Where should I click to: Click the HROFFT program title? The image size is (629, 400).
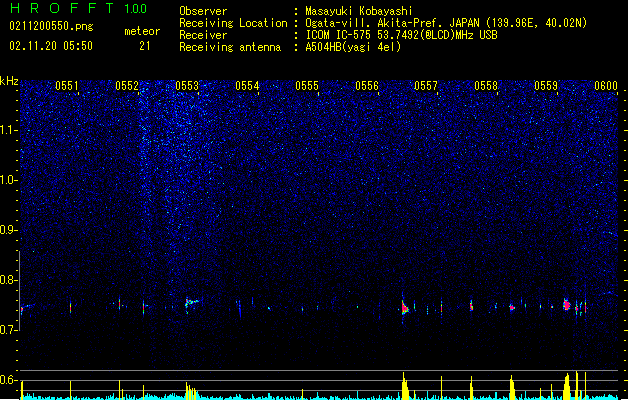pyautogui.click(x=62, y=8)
